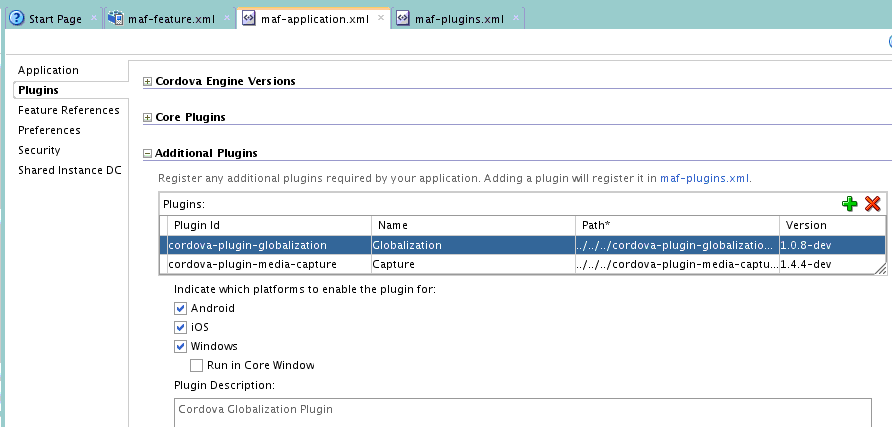Click the Plugin Id column header

(270, 225)
